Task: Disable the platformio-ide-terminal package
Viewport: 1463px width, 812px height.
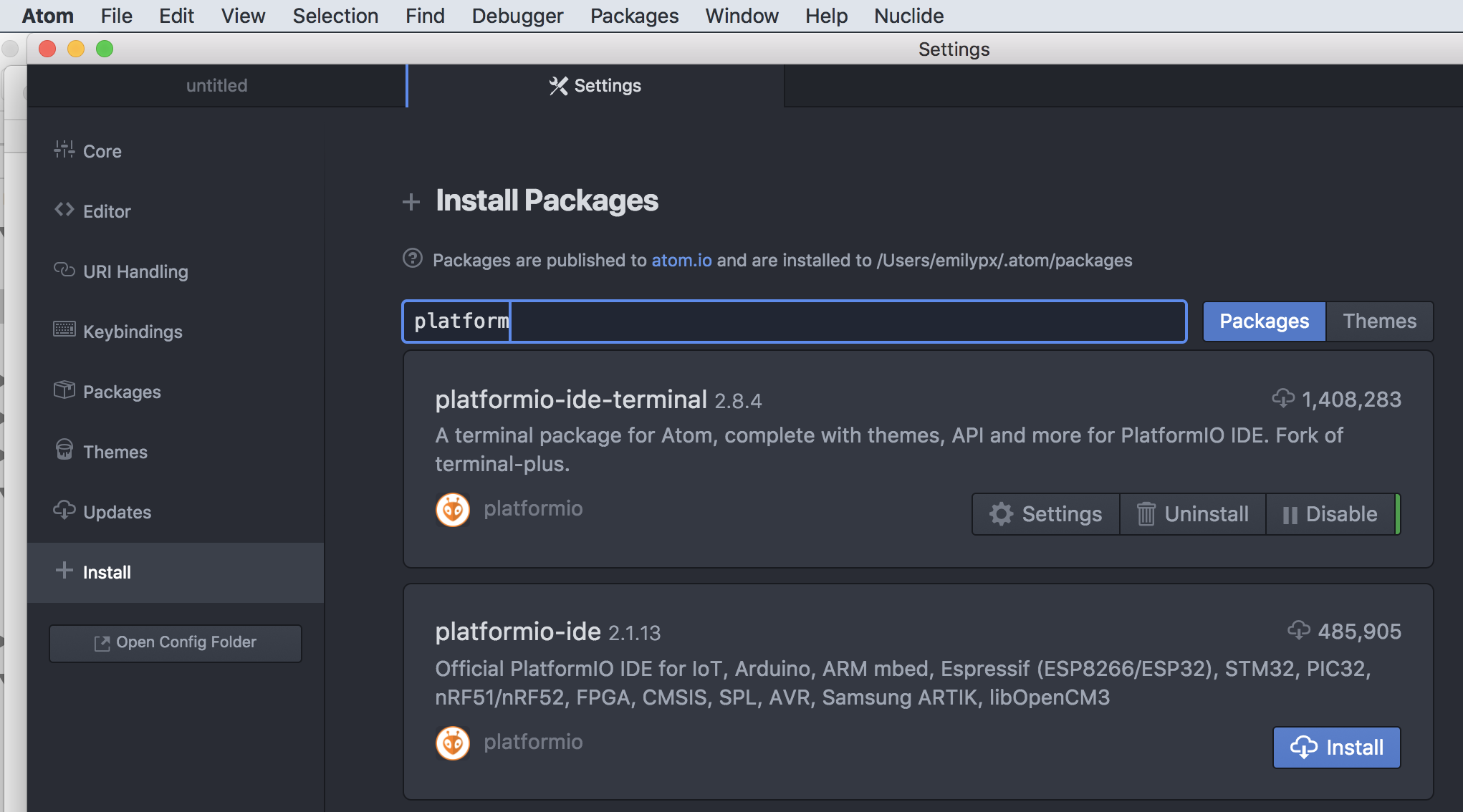Action: coord(1330,514)
